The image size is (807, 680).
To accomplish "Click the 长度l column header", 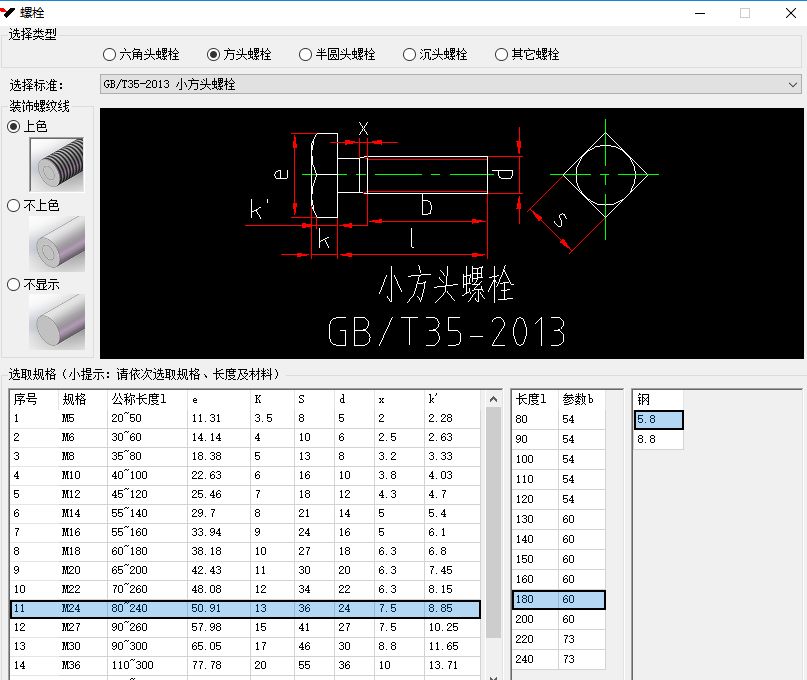I will click(x=535, y=399).
